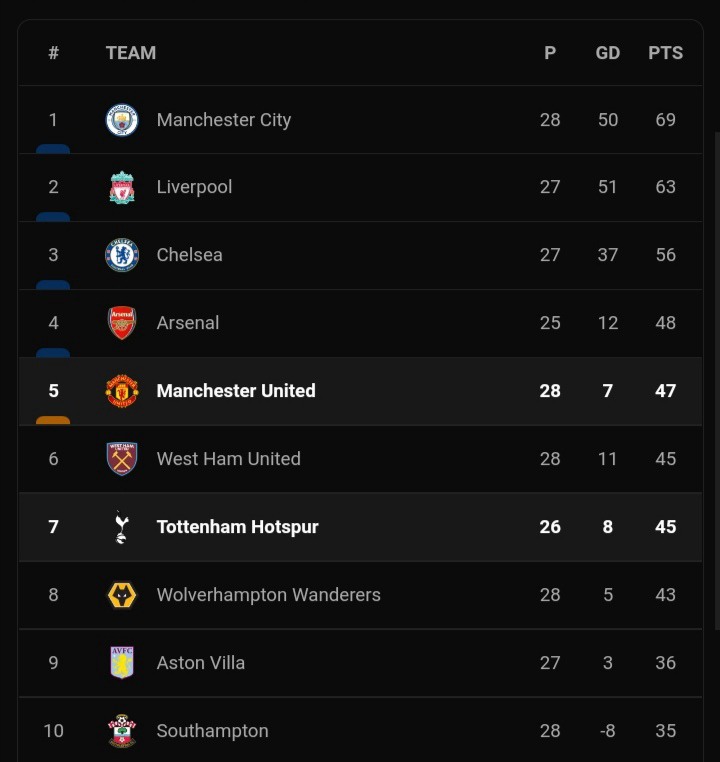
Task: Click the Liverpool club crest
Action: [122, 187]
